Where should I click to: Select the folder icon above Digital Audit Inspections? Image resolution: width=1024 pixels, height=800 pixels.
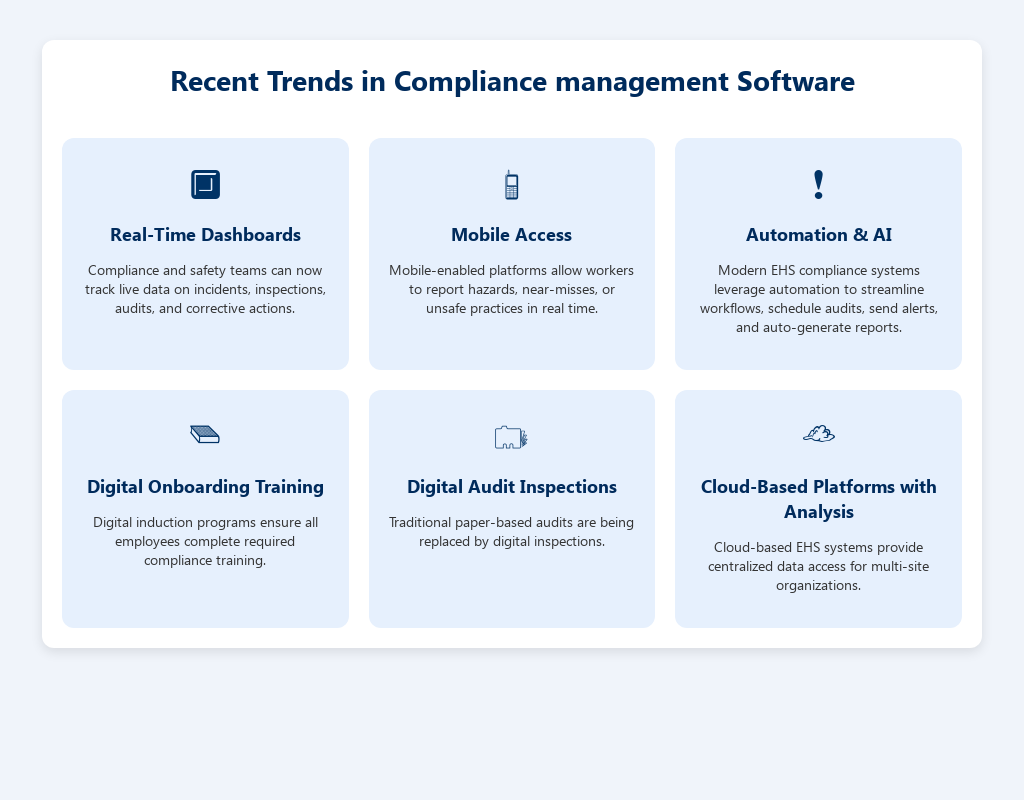point(511,436)
